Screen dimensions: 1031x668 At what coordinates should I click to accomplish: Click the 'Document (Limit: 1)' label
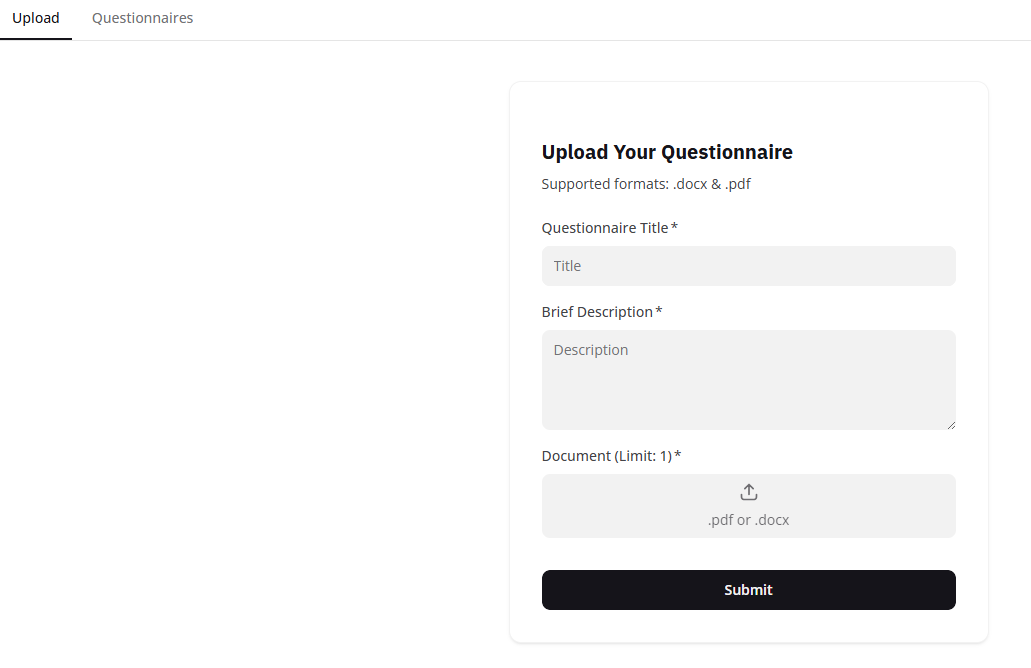point(606,456)
